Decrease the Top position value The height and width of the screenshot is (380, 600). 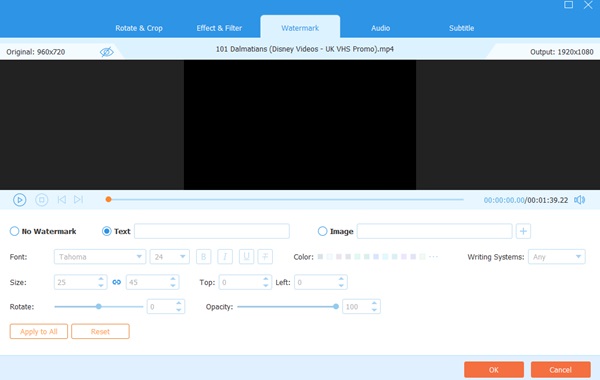[266, 285]
